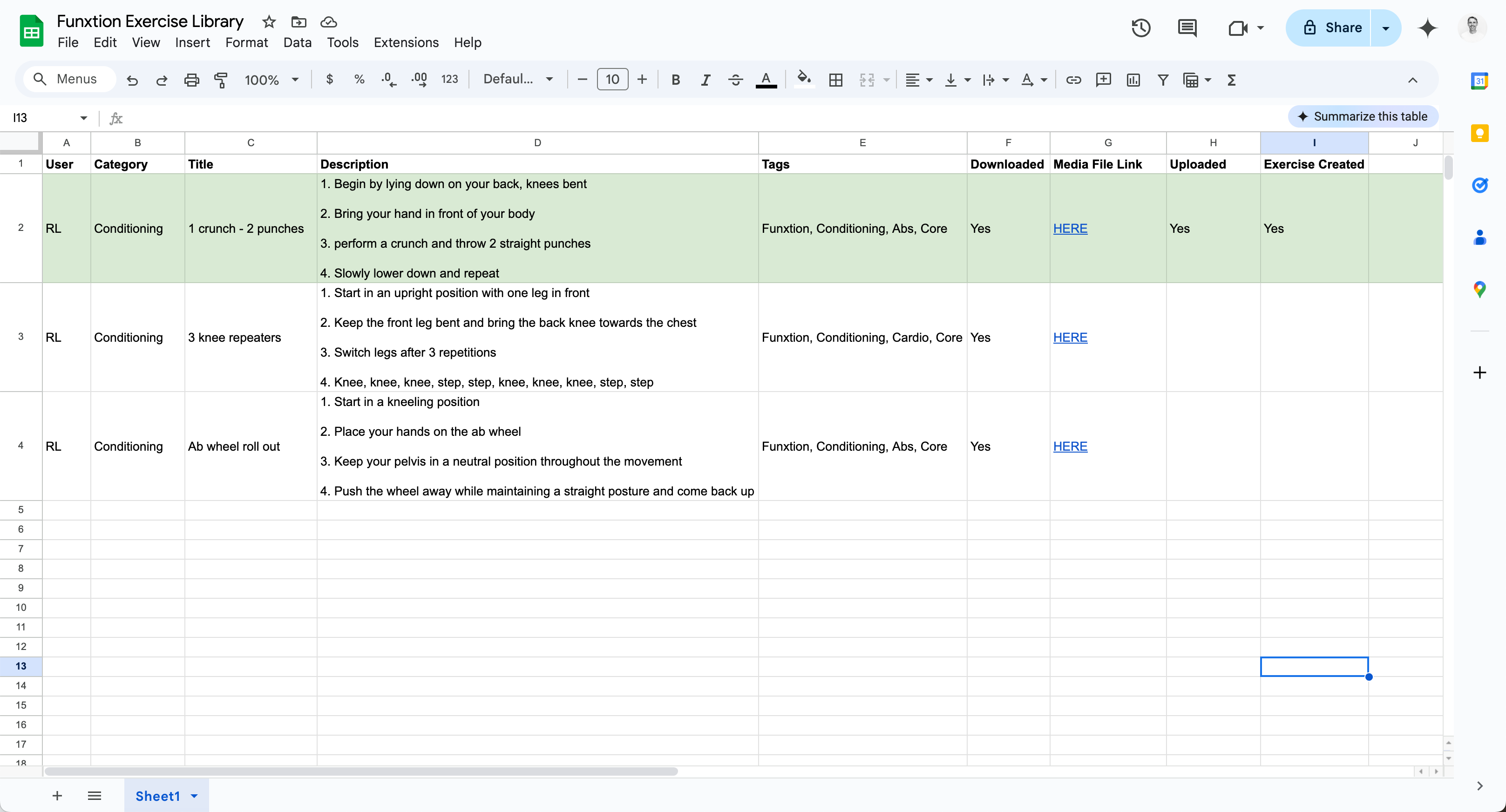
Task: Decrease decimal places icon
Action: pyautogui.click(x=389, y=80)
